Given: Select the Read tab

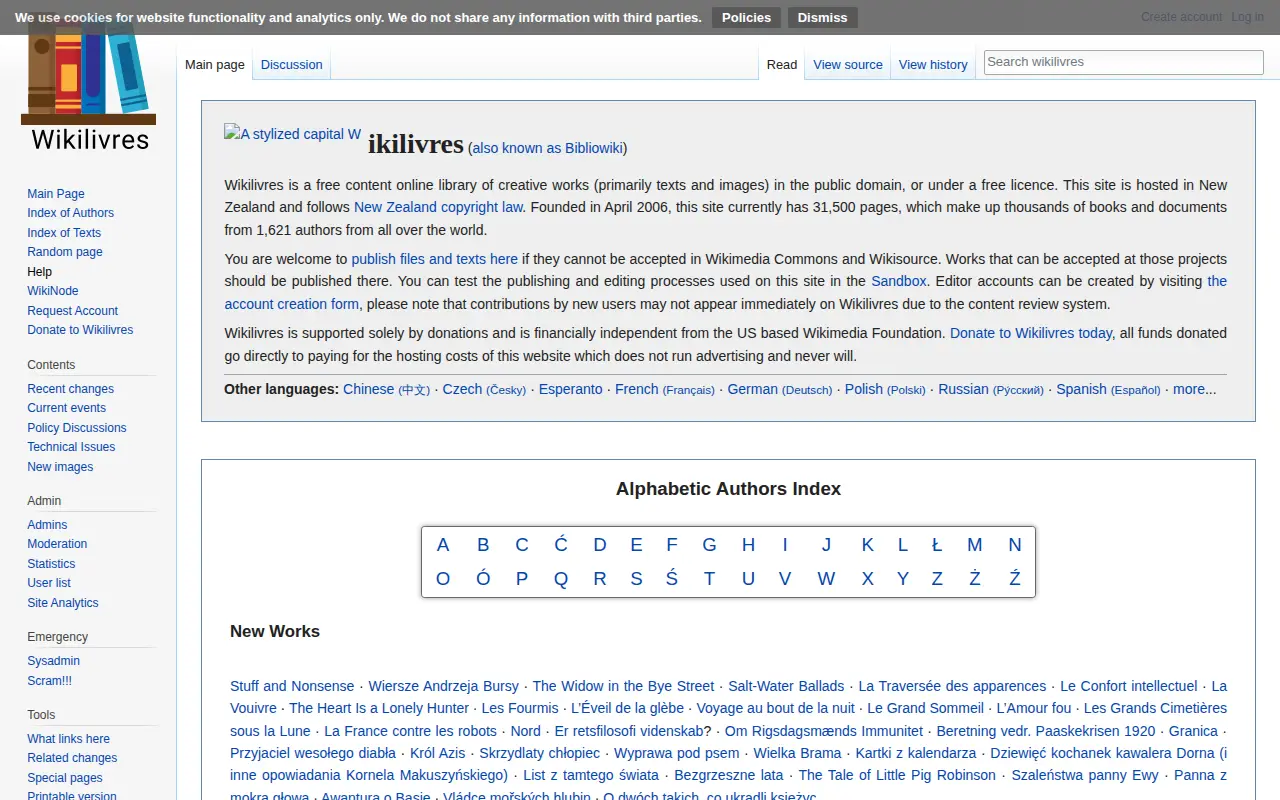Looking at the screenshot, I should point(782,64).
